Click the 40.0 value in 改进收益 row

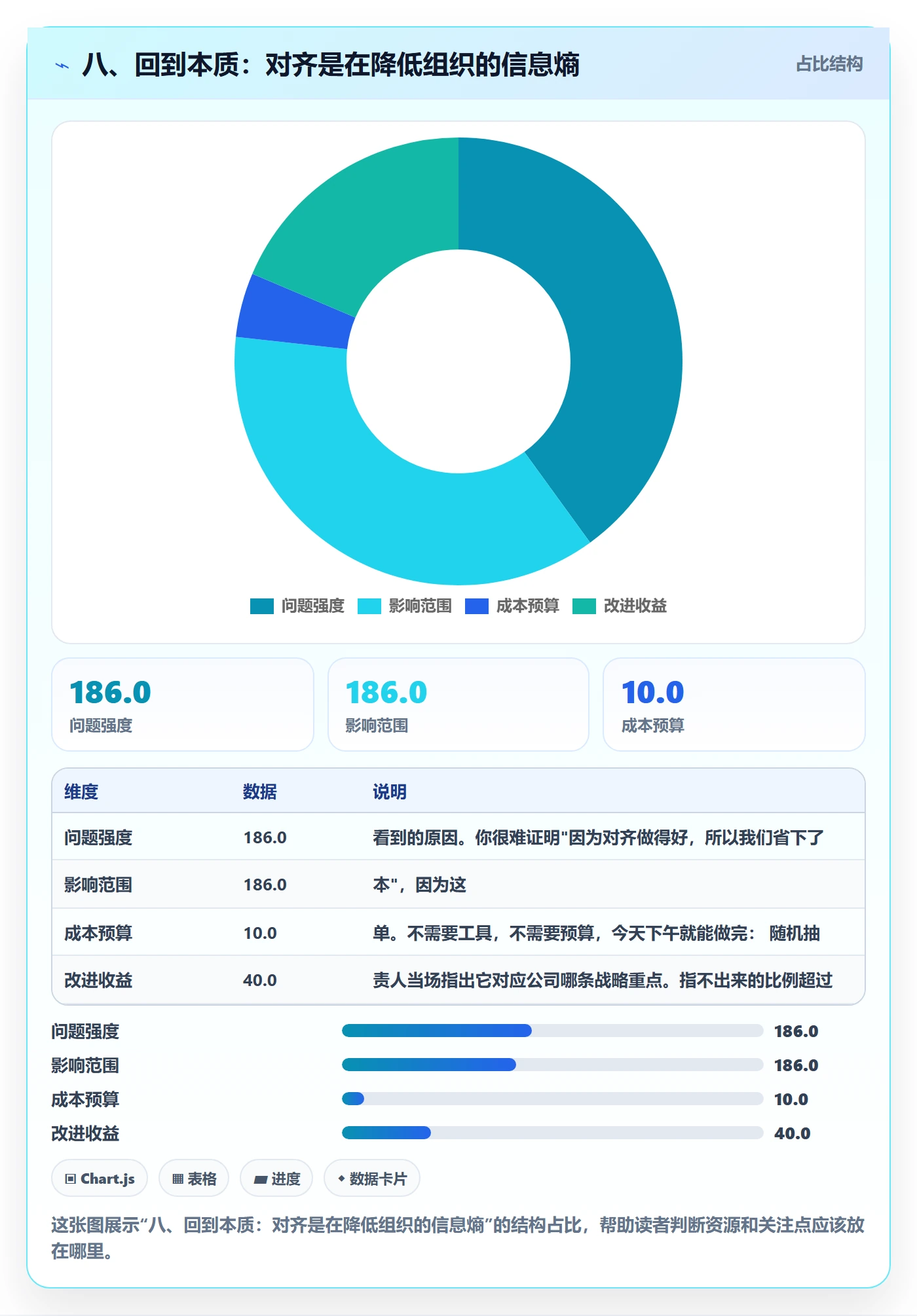260,980
